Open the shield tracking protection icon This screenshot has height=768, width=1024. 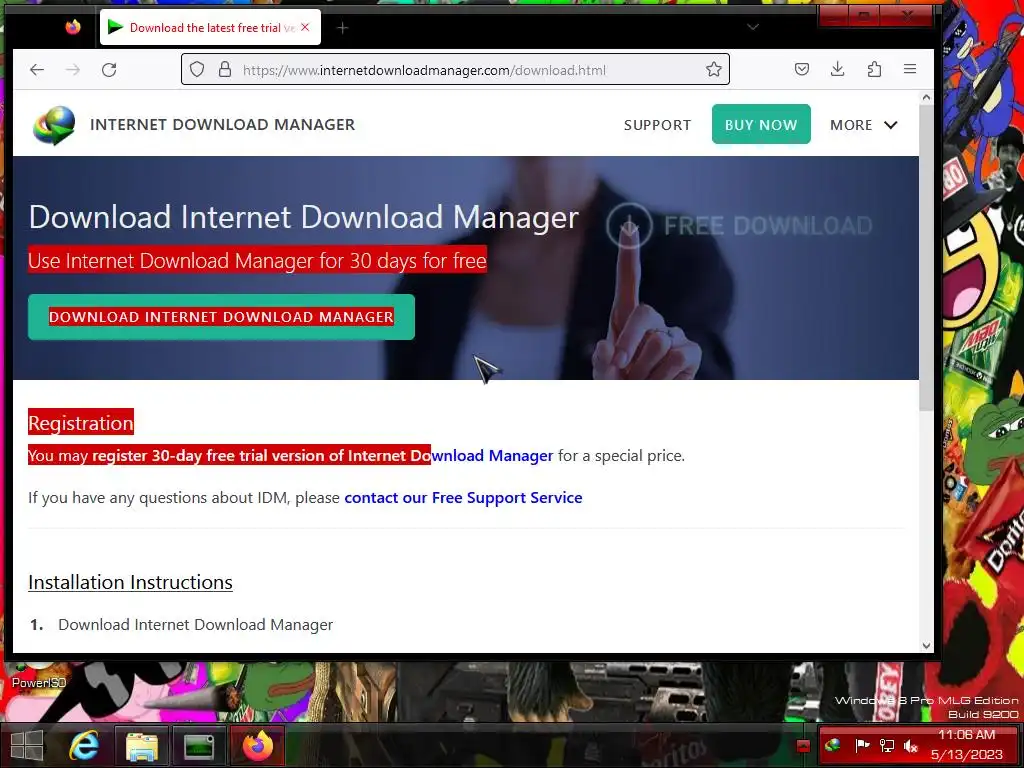coord(197,69)
